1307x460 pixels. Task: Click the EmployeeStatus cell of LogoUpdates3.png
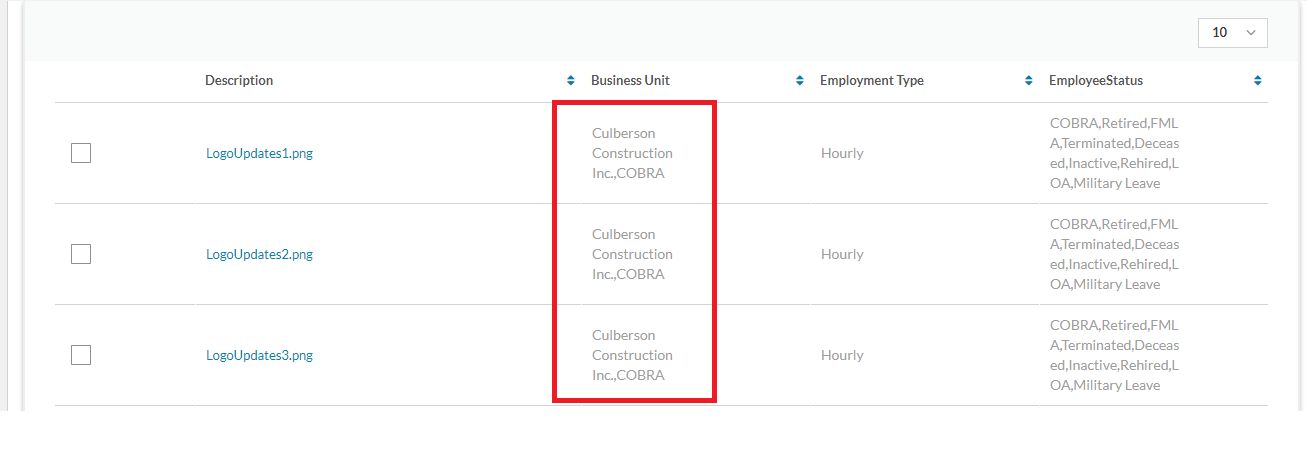(x=1114, y=355)
